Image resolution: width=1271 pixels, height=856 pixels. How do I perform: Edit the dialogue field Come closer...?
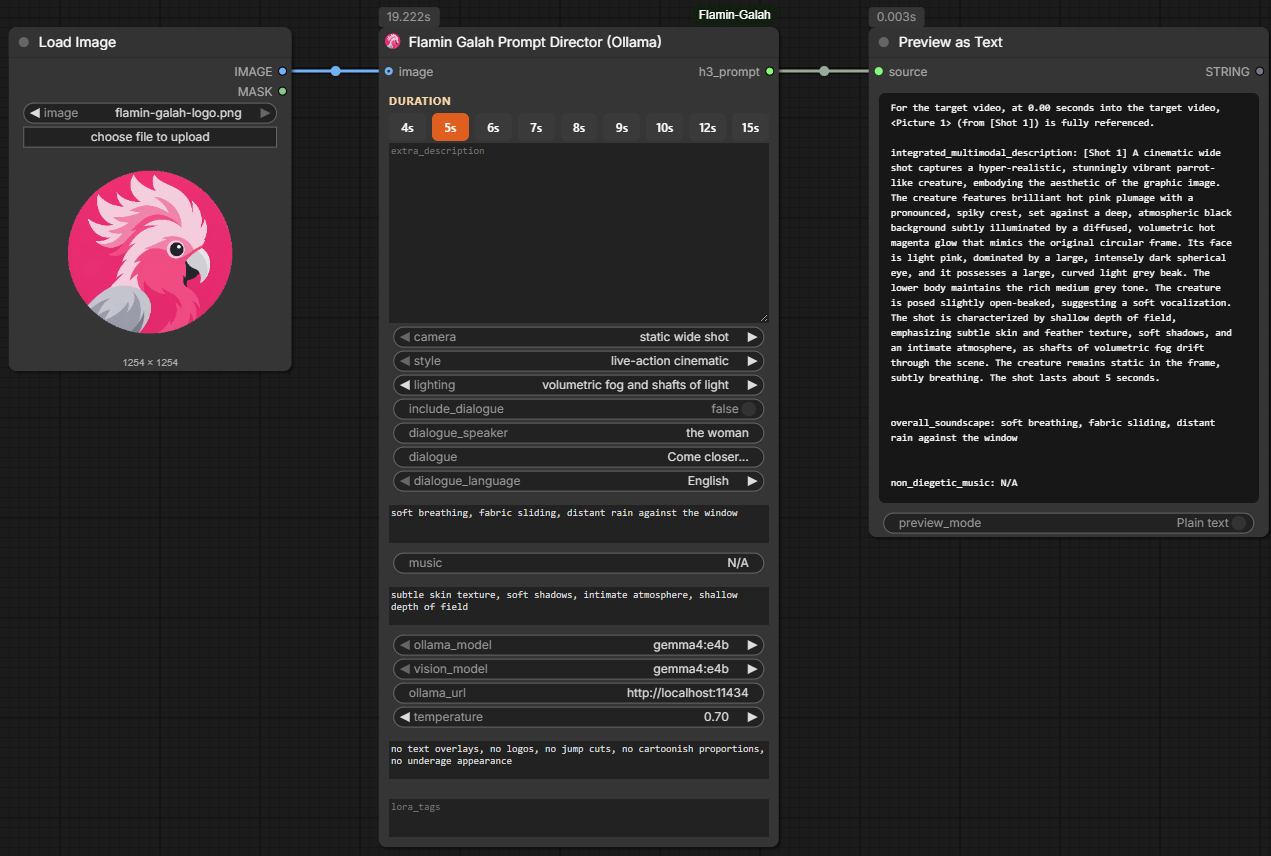(x=579, y=457)
